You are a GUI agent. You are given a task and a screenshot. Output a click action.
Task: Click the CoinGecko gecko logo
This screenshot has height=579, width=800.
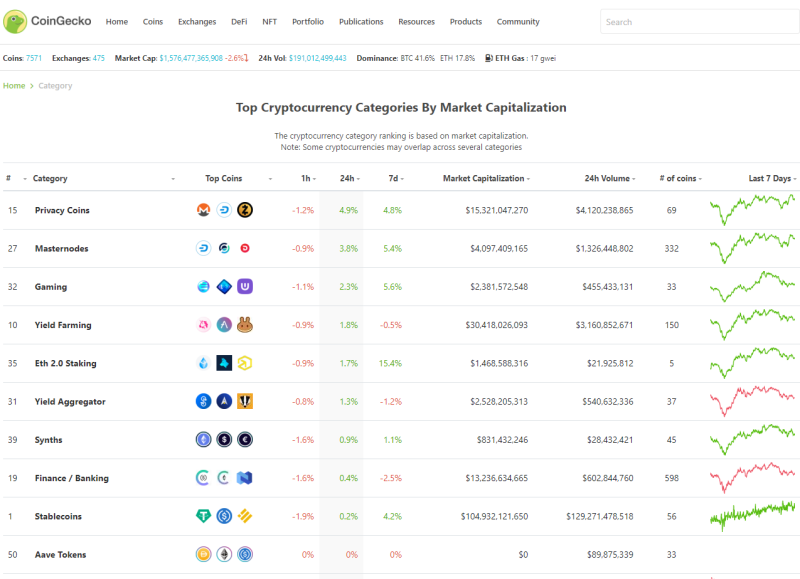15,21
